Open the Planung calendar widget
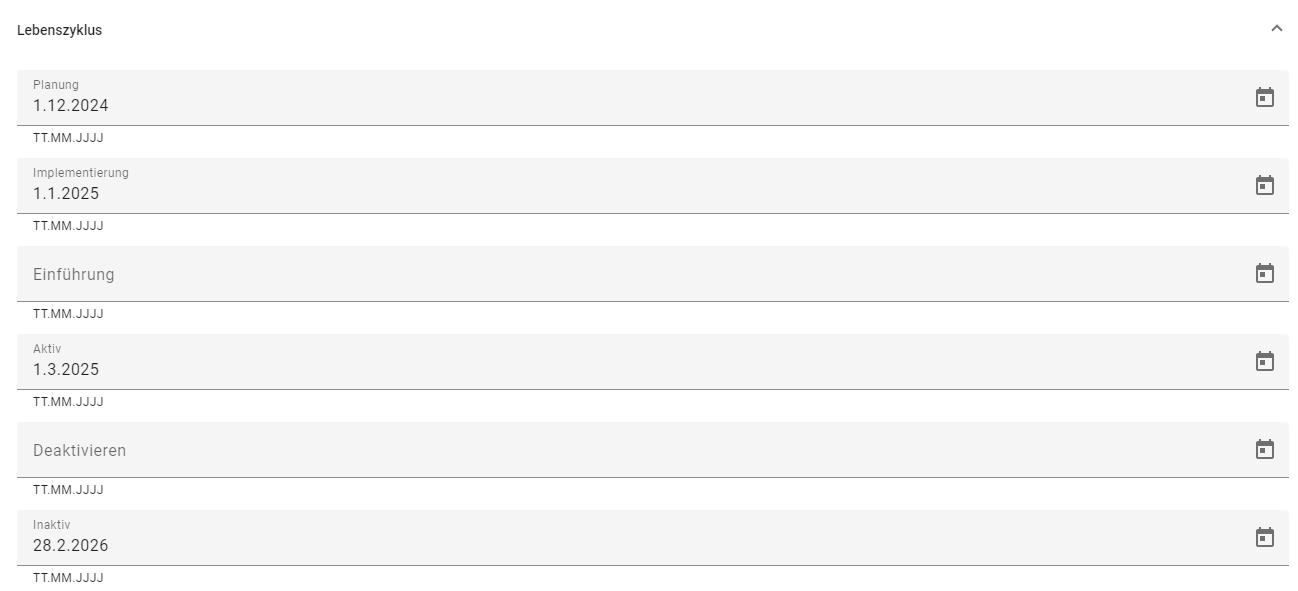Viewport: 1298px width, 591px height. pos(1266,97)
